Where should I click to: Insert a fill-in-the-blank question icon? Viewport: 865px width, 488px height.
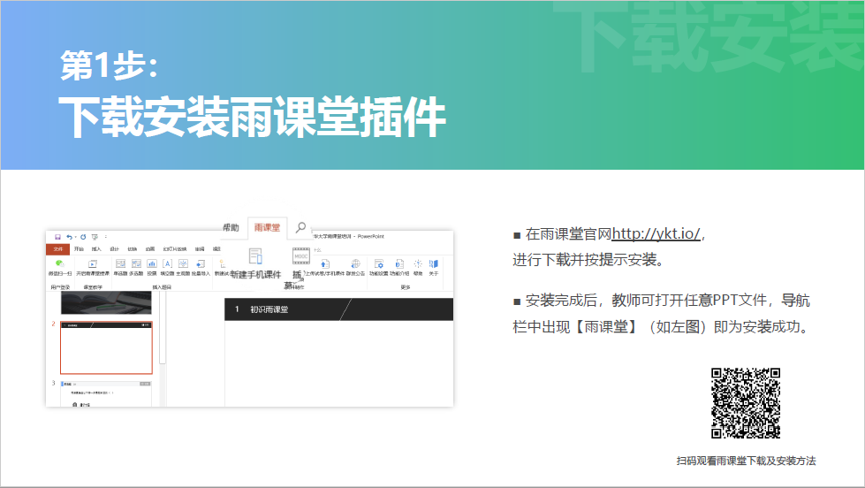tap(167, 264)
